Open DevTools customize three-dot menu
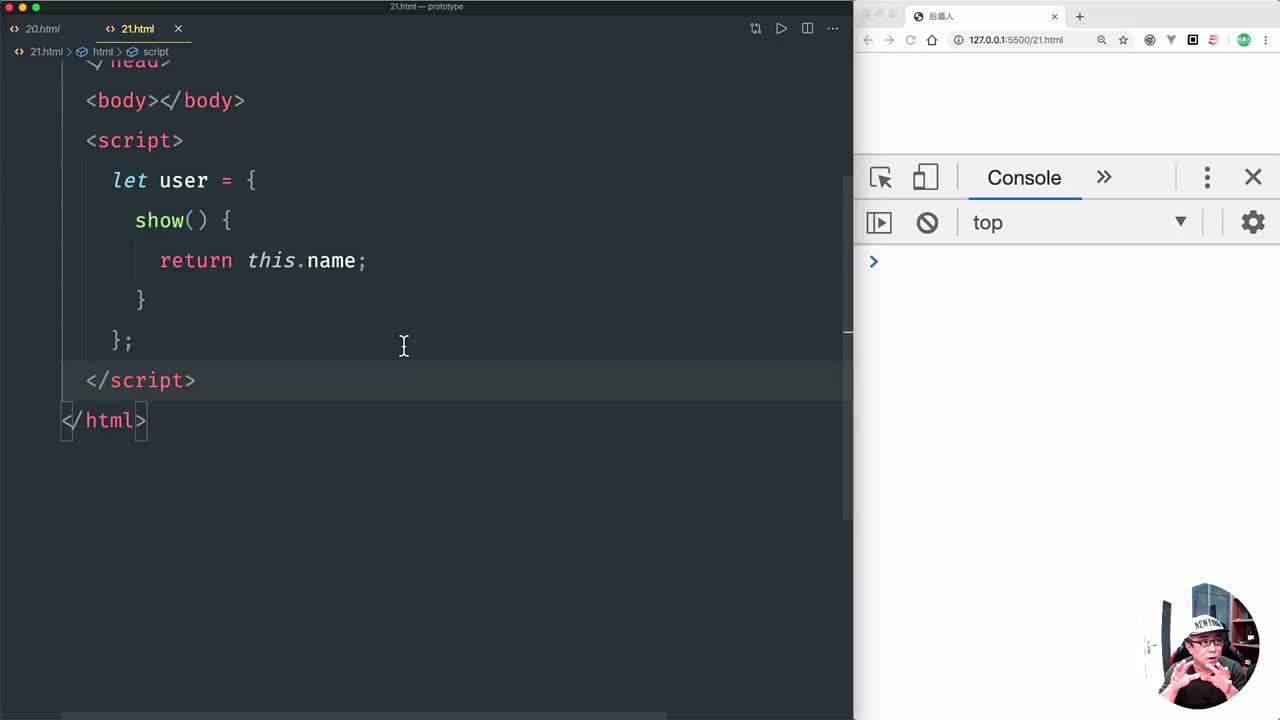This screenshot has height=720, width=1280. coord(1207,178)
